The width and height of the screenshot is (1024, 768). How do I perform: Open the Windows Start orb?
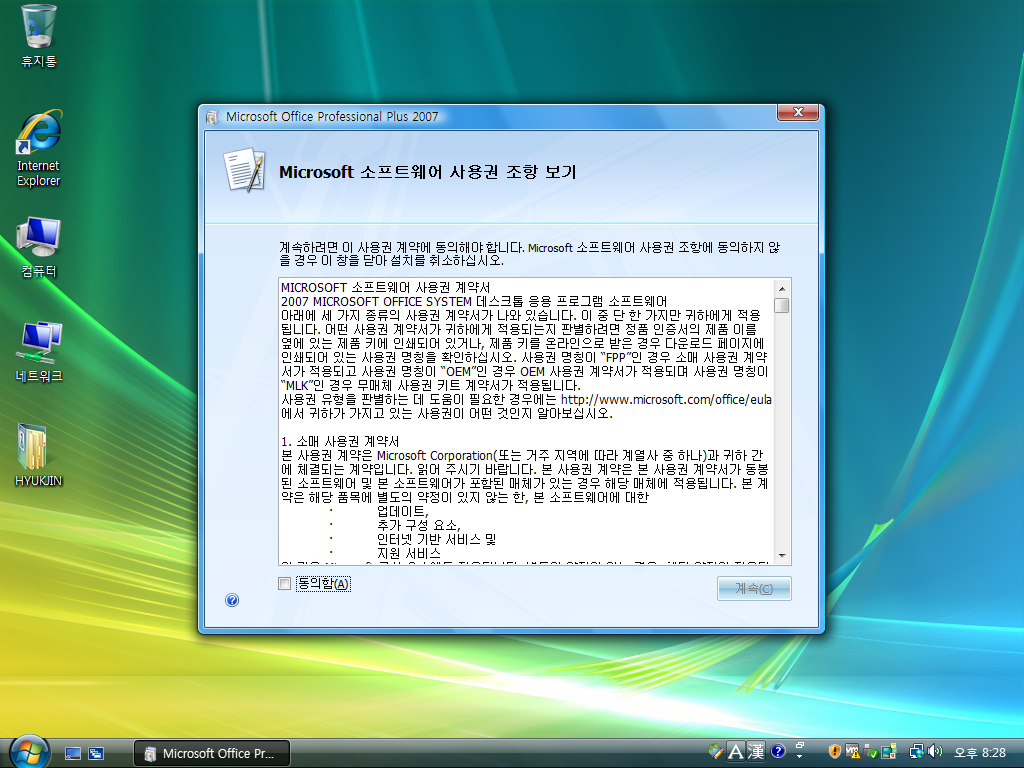point(29,752)
